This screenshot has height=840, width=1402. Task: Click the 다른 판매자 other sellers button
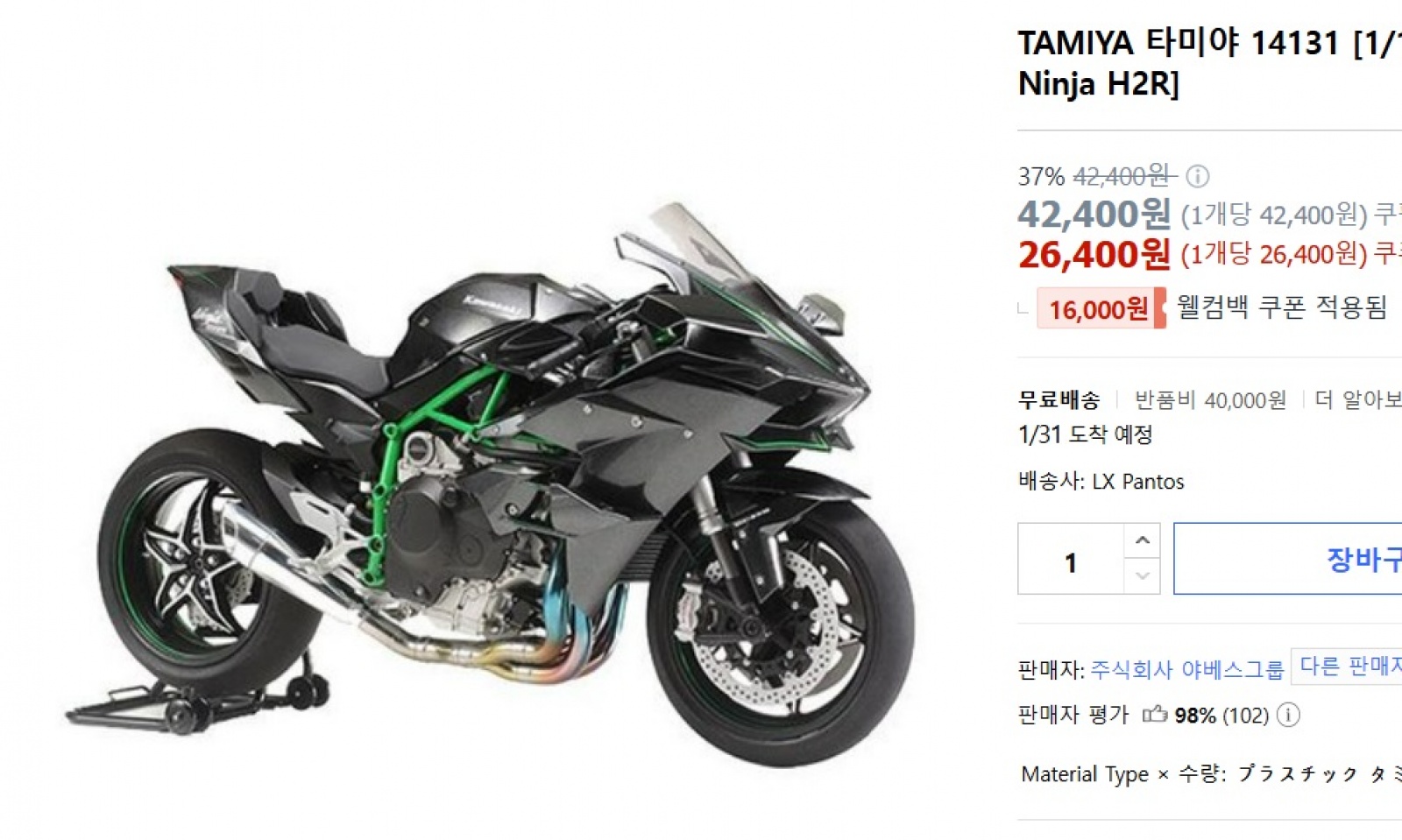(x=1347, y=667)
